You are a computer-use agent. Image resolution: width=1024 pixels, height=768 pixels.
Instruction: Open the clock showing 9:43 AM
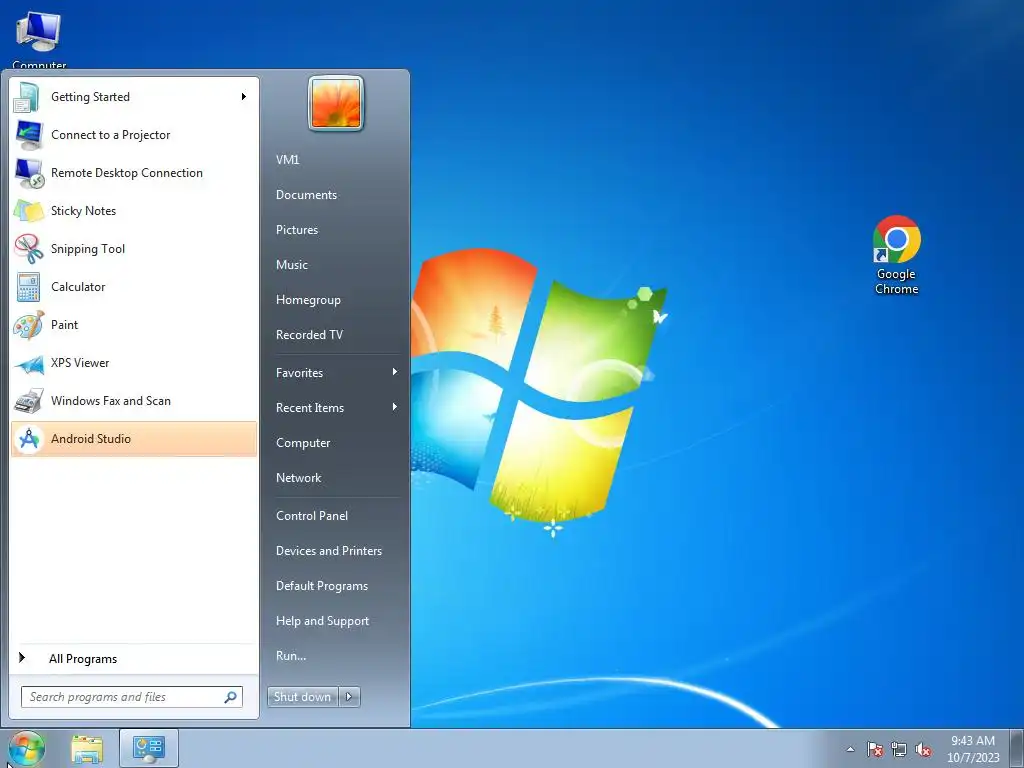(973, 749)
